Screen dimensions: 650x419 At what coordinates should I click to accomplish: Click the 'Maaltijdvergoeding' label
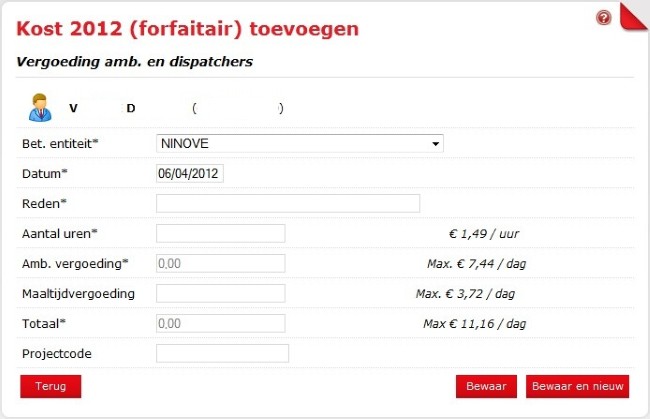pyautogui.click(x=78, y=294)
